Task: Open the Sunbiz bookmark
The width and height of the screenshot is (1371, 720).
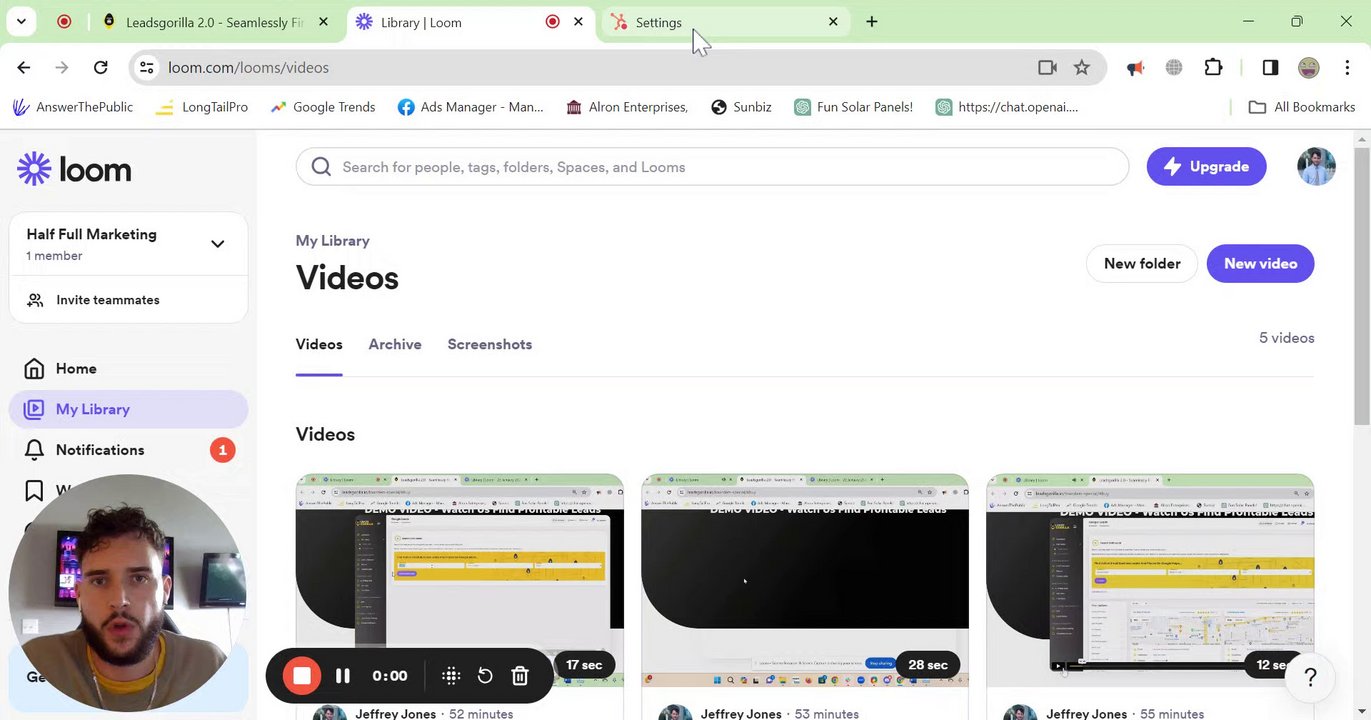Action: pyautogui.click(x=741, y=107)
